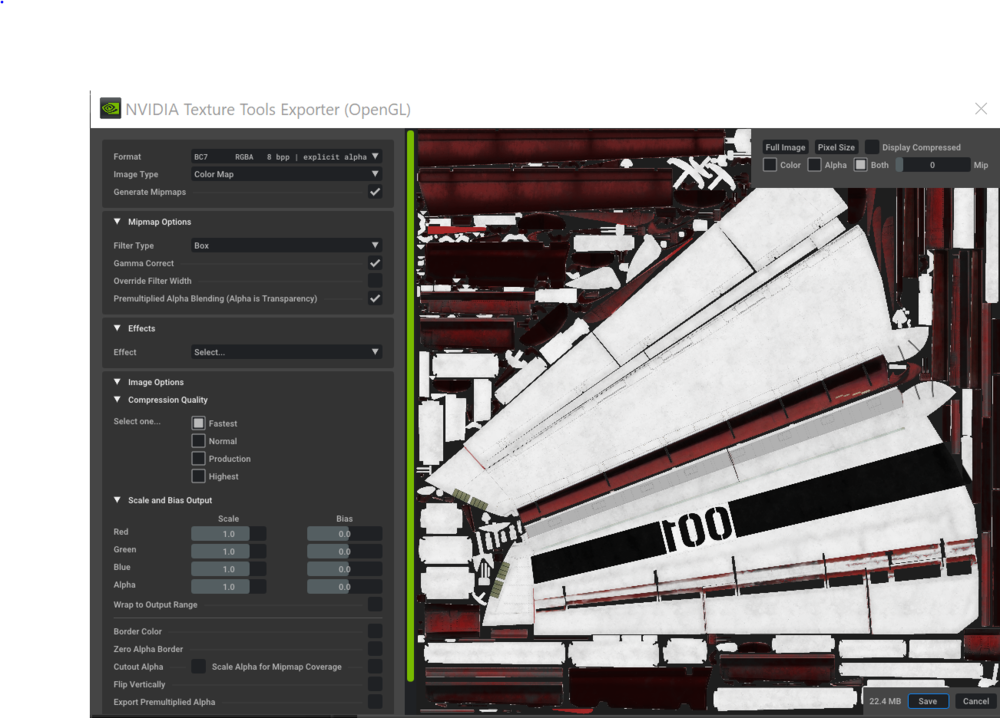Screen dimensions: 1000x718
Task: Collapse the Scale and Bias Output section
Action: click(117, 500)
